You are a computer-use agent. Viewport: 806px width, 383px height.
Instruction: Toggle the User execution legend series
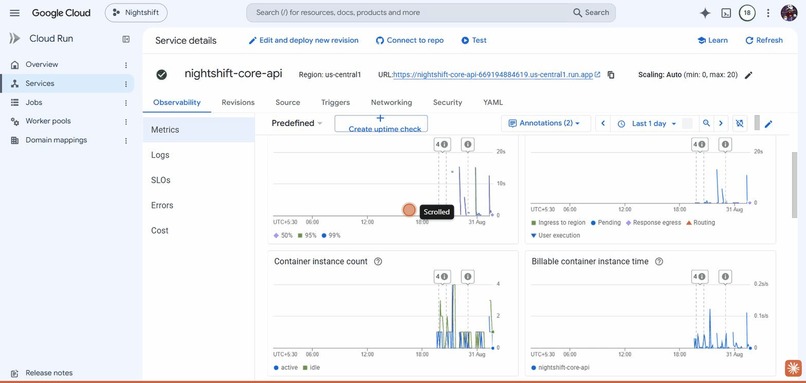pyautogui.click(x=556, y=235)
